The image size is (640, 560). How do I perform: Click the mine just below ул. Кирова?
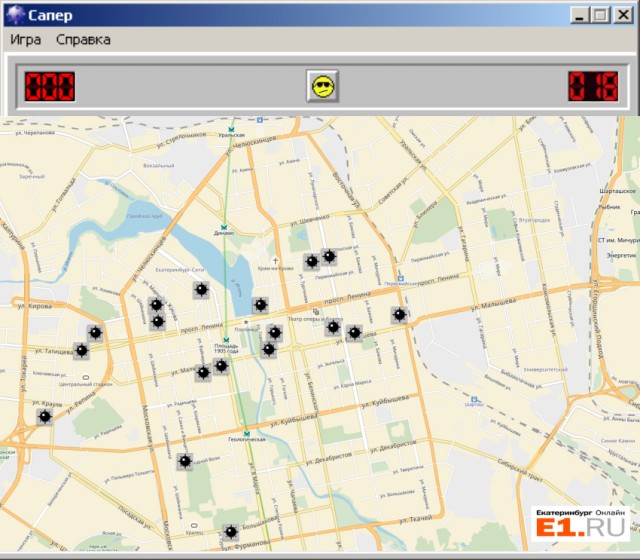[95, 333]
